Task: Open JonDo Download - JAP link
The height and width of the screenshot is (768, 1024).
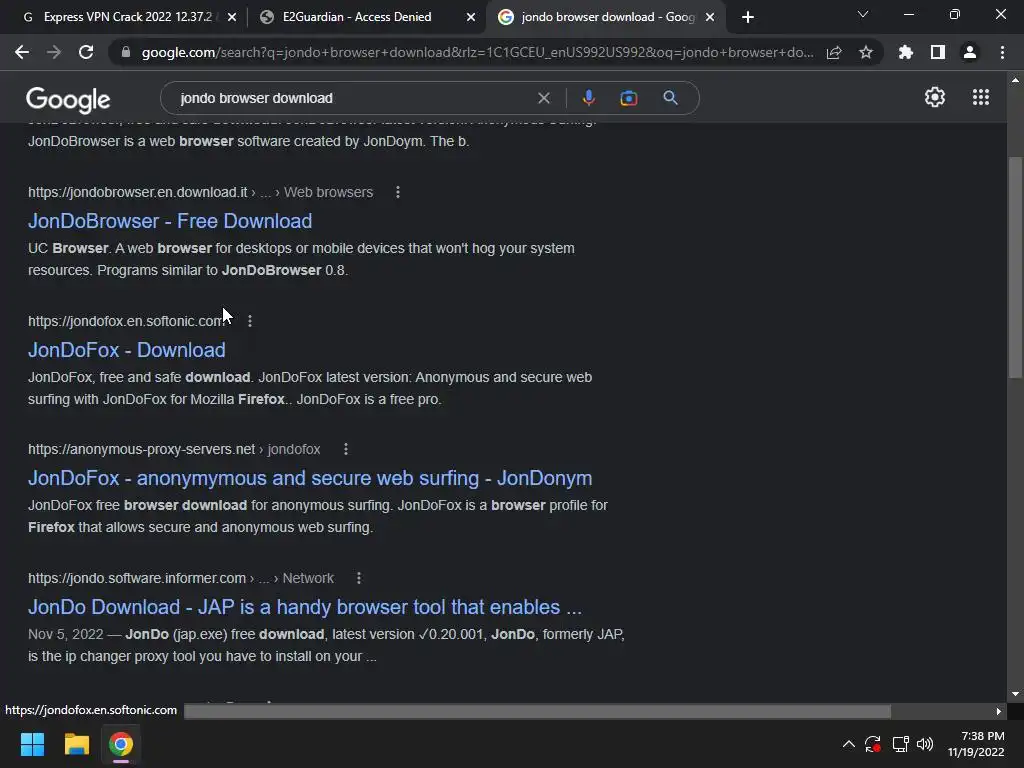Action: pyautogui.click(x=305, y=607)
